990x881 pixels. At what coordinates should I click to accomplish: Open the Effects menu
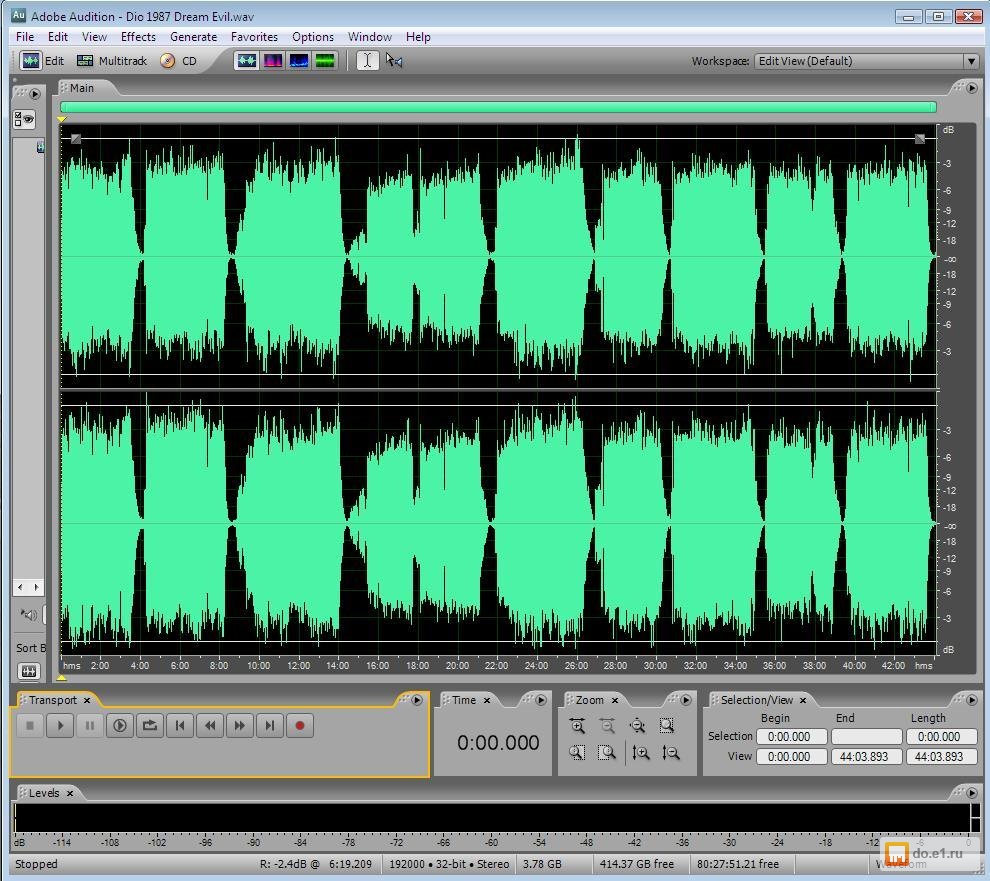click(138, 37)
